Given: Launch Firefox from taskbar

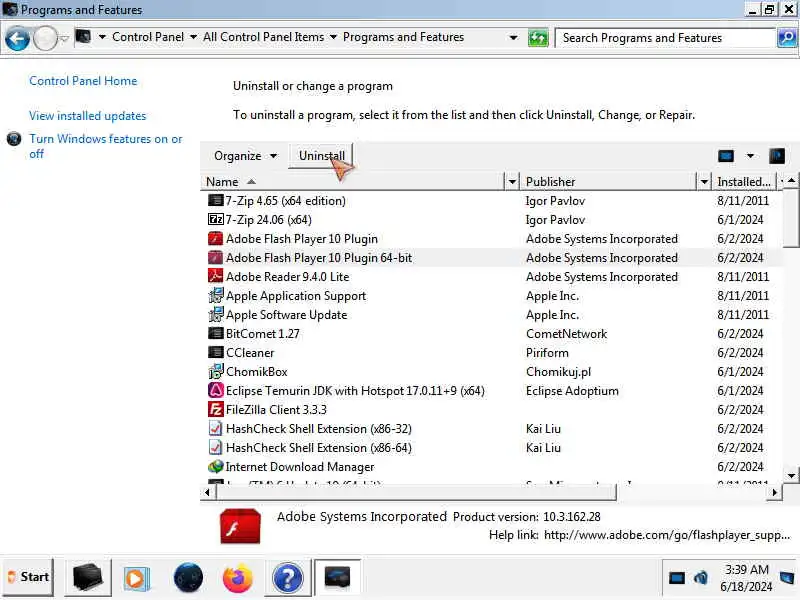Looking at the screenshot, I should 238,579.
